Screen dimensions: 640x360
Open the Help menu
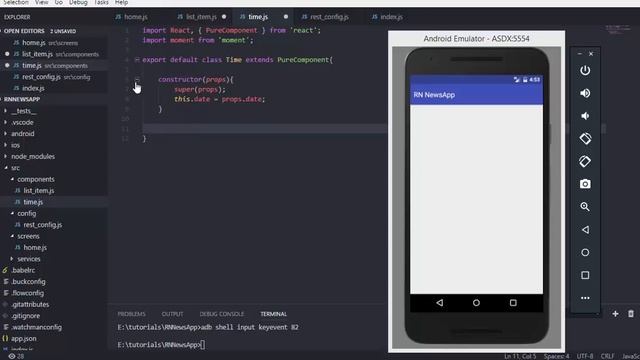(x=121, y=2)
